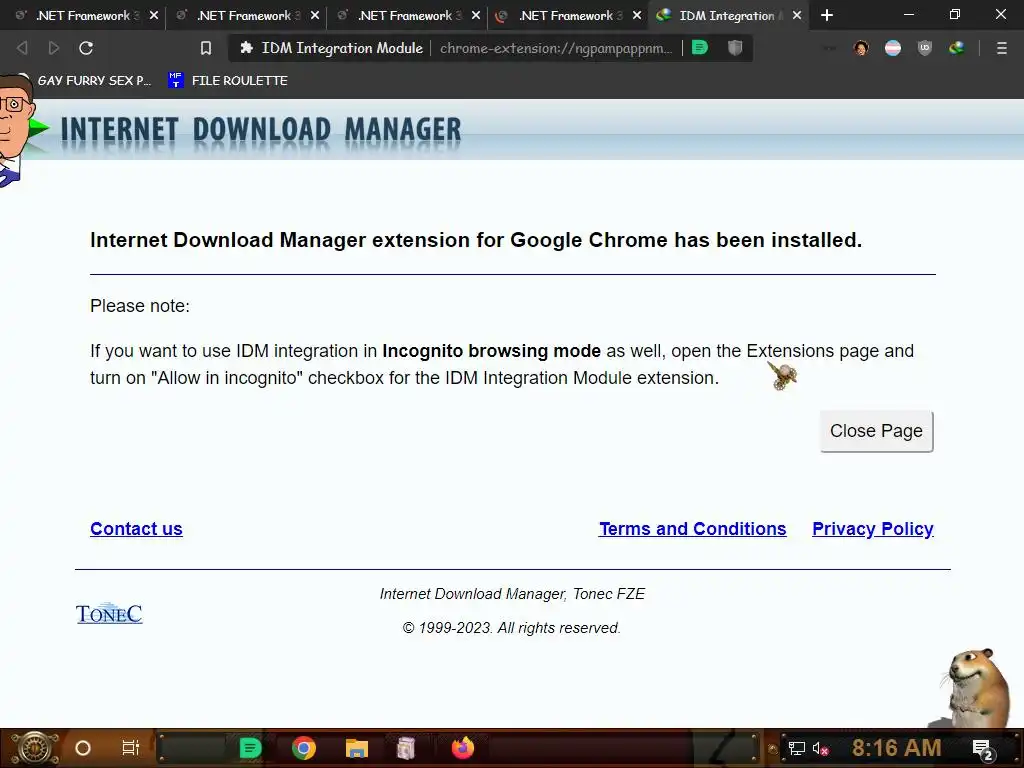Click the "© 1999-2023. All rights reserved." text
Image resolution: width=1024 pixels, height=768 pixels.
pyautogui.click(x=511, y=628)
